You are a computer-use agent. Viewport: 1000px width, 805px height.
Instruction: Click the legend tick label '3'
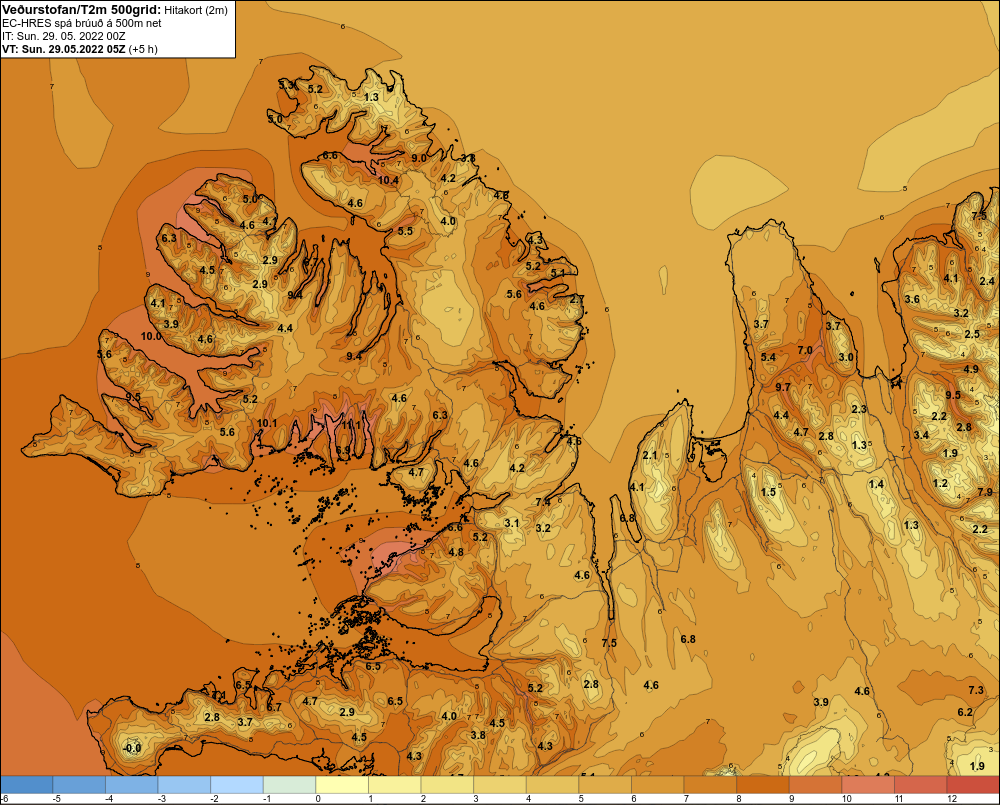476,799
